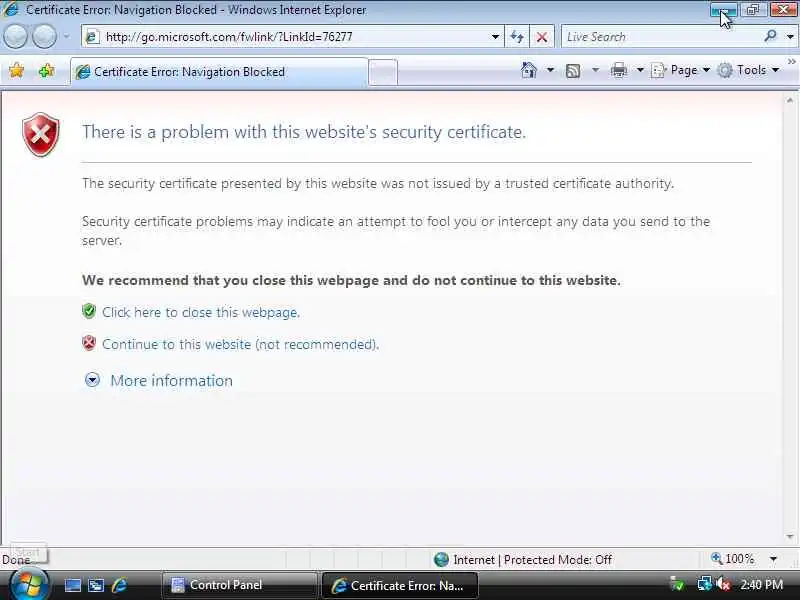This screenshot has width=800, height=600.
Task: Click the Print icon
Action: (618, 70)
